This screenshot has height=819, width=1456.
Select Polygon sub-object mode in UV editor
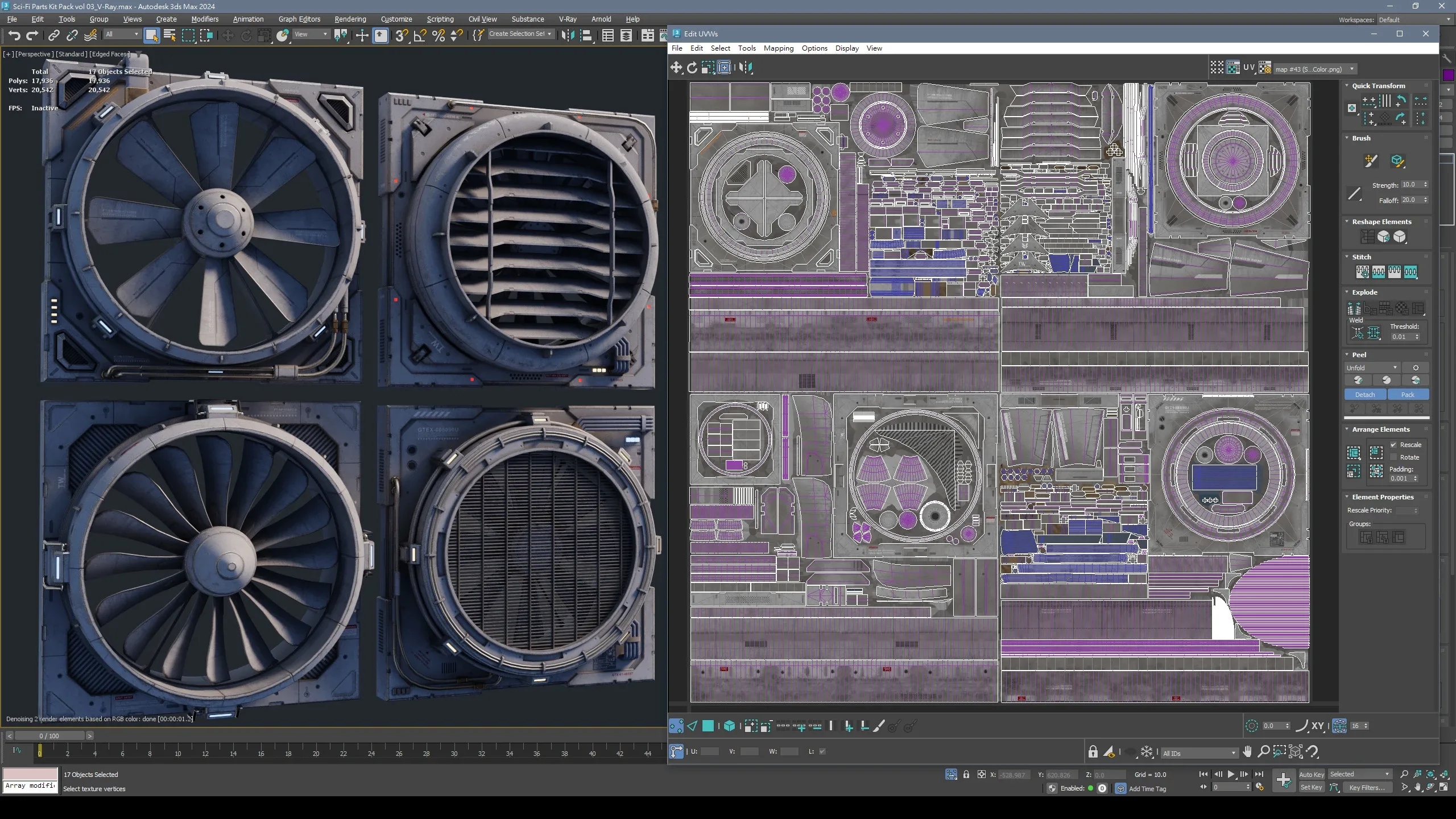708,726
